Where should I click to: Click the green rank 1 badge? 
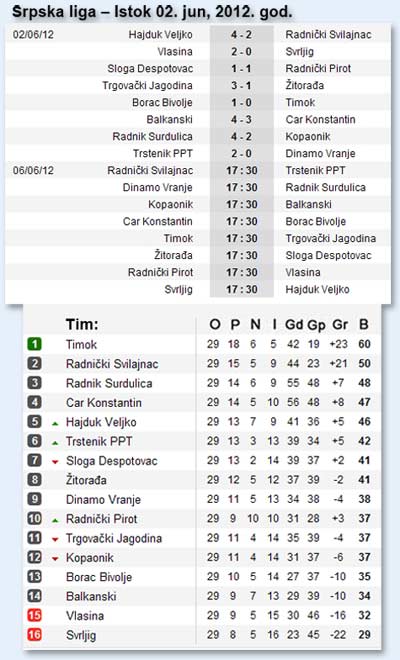(x=35, y=344)
